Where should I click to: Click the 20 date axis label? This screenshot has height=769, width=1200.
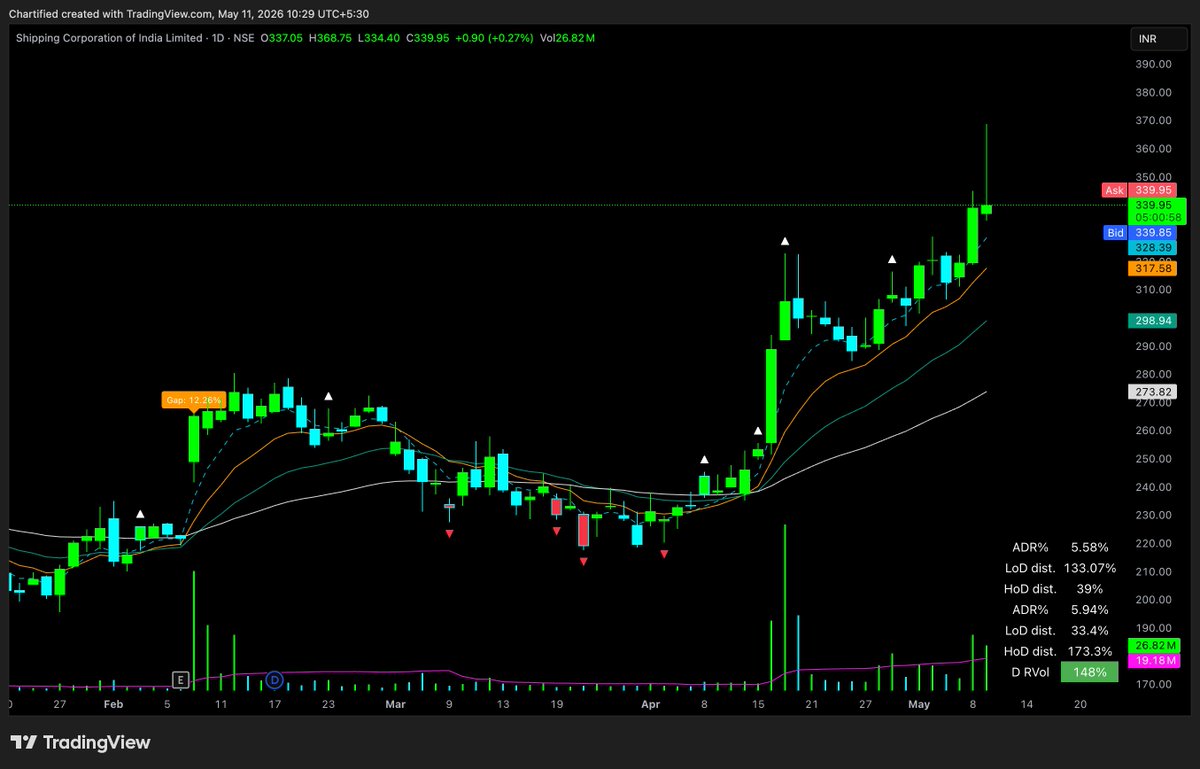coord(1079,705)
